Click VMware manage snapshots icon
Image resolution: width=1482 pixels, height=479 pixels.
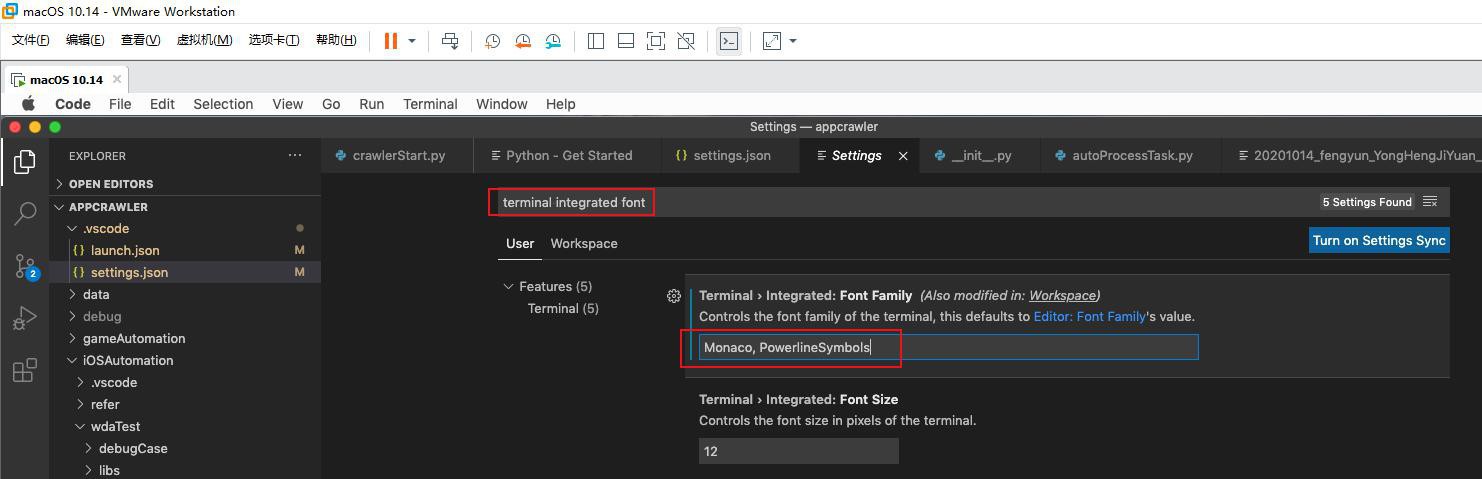(553, 41)
